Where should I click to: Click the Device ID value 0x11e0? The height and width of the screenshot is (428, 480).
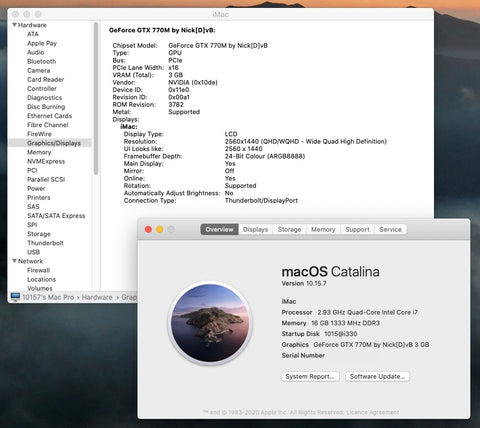click(179, 90)
